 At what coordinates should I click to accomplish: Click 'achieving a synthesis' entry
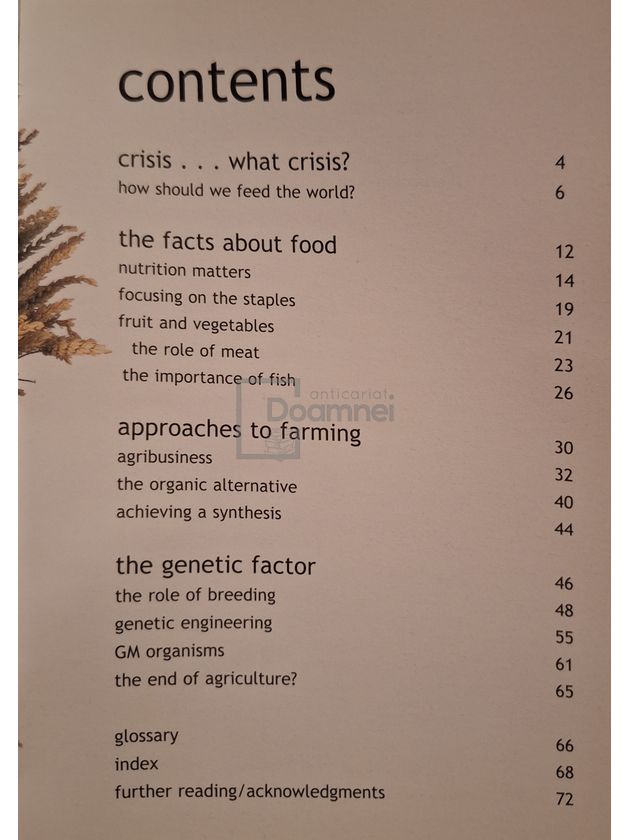pos(199,512)
